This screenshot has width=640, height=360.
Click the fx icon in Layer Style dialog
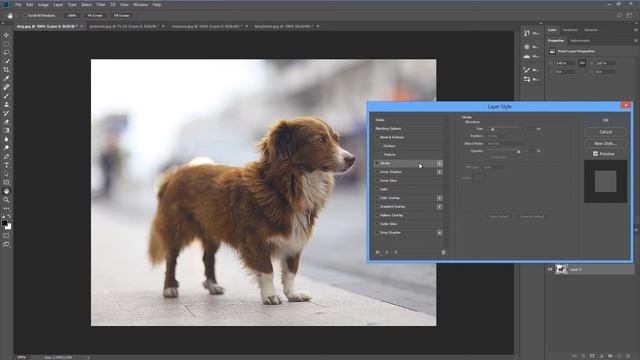tap(378, 252)
